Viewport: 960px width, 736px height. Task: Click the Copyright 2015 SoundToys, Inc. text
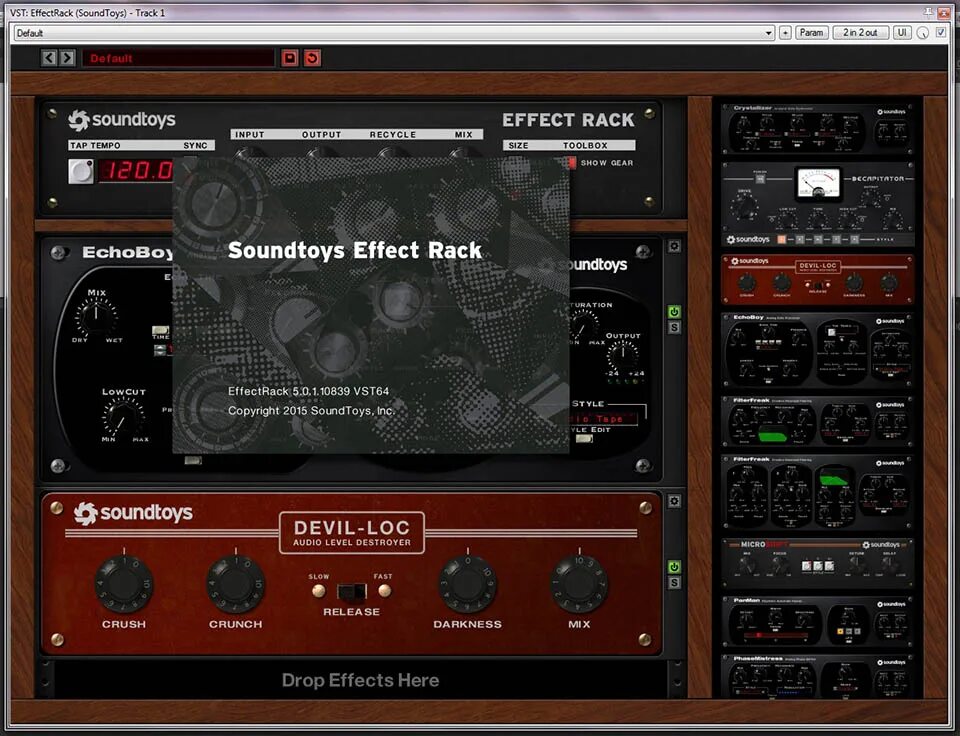point(312,411)
